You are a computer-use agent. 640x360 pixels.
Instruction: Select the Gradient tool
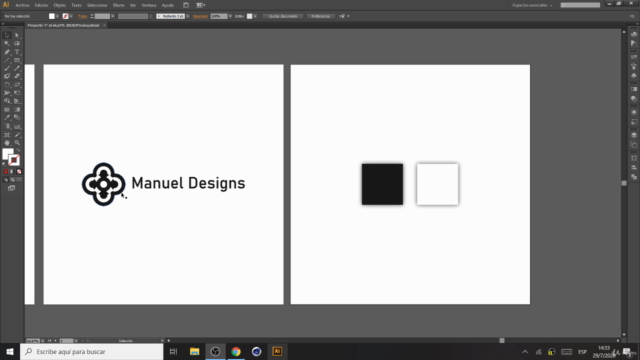(17, 110)
